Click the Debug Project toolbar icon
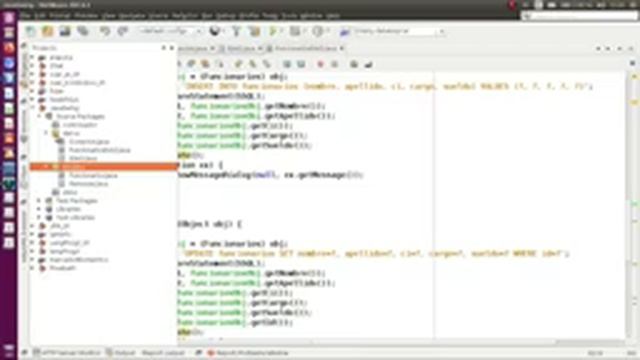Screen dimensions: 640x360 [295, 31]
